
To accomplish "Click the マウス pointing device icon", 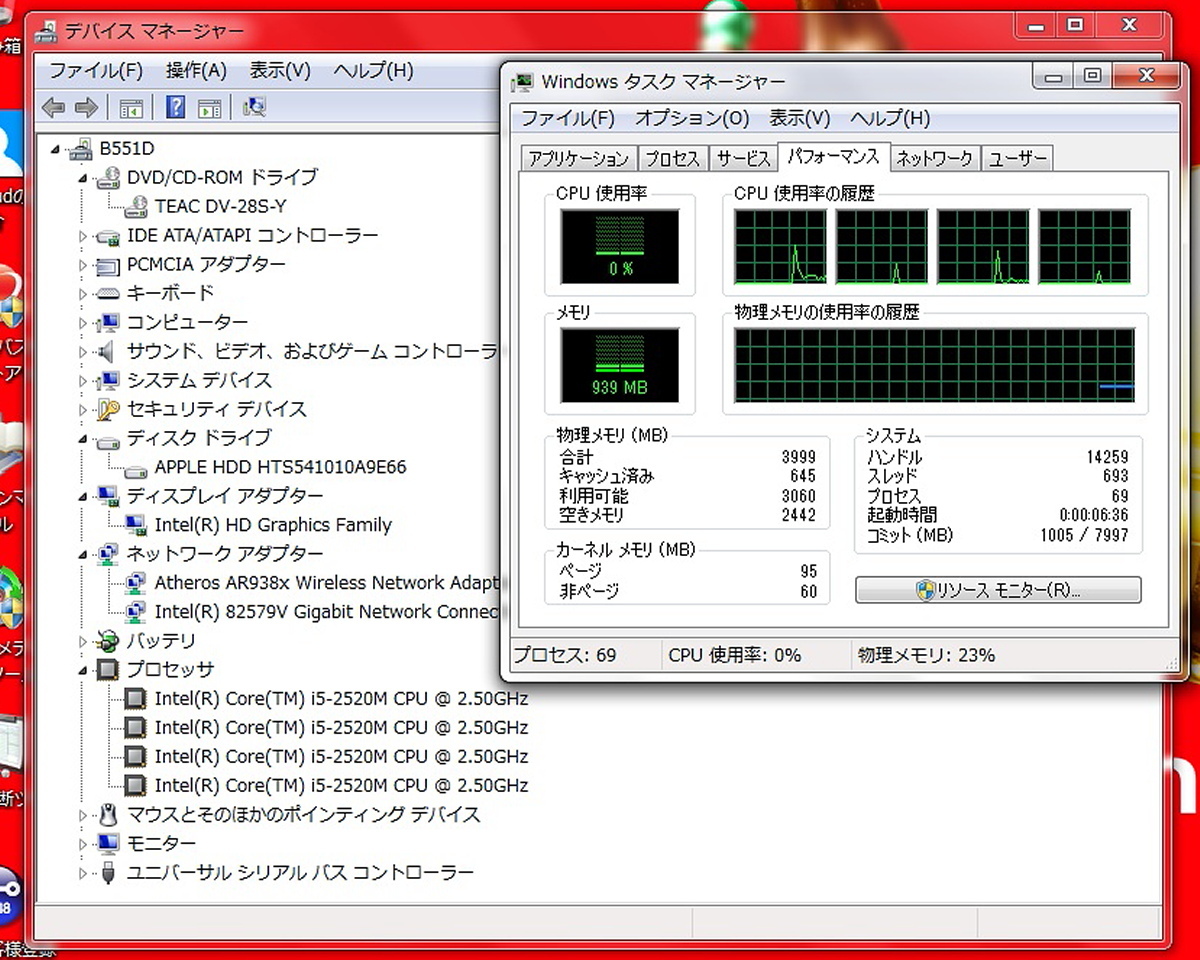I will [x=109, y=815].
